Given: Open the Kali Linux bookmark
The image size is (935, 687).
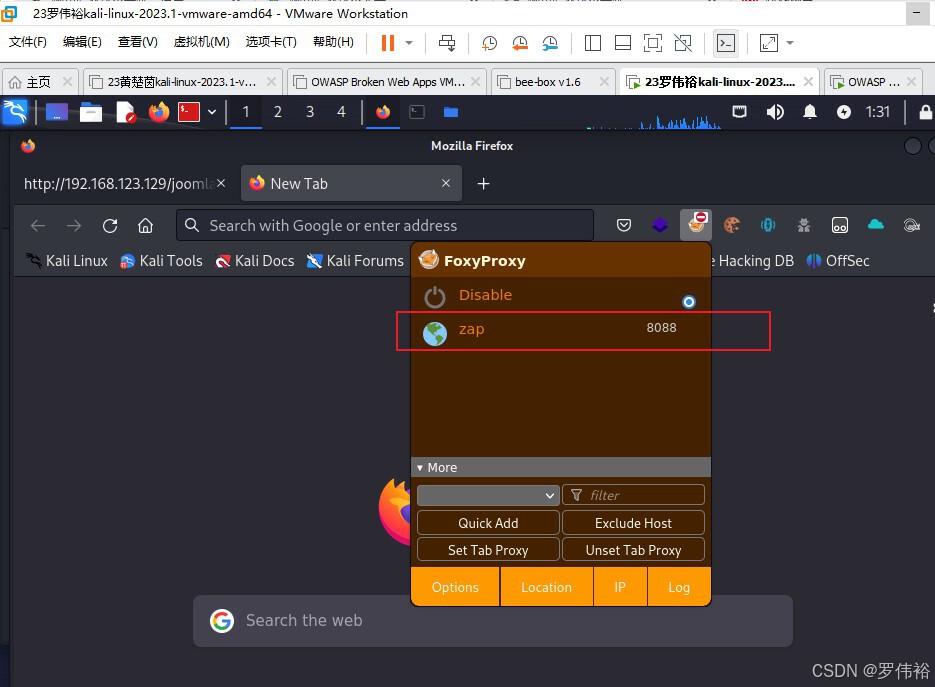Looking at the screenshot, I should point(67,261).
